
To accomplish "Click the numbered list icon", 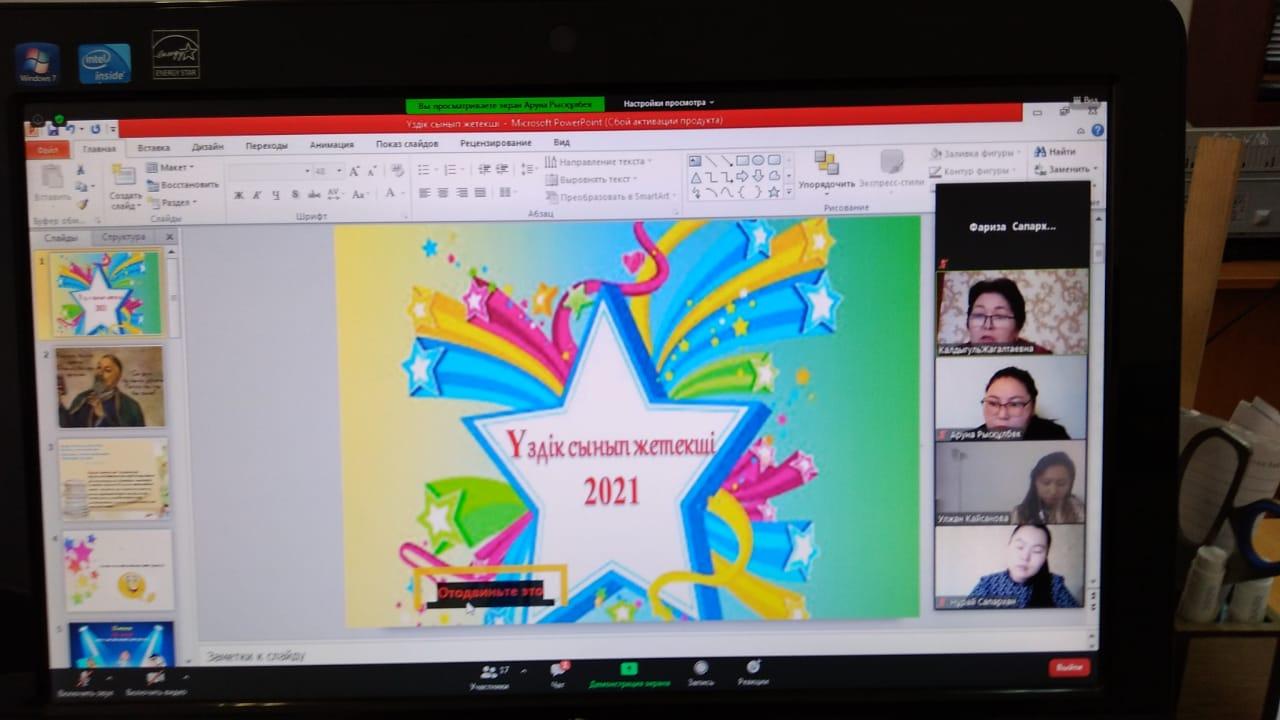I will 452,169.
